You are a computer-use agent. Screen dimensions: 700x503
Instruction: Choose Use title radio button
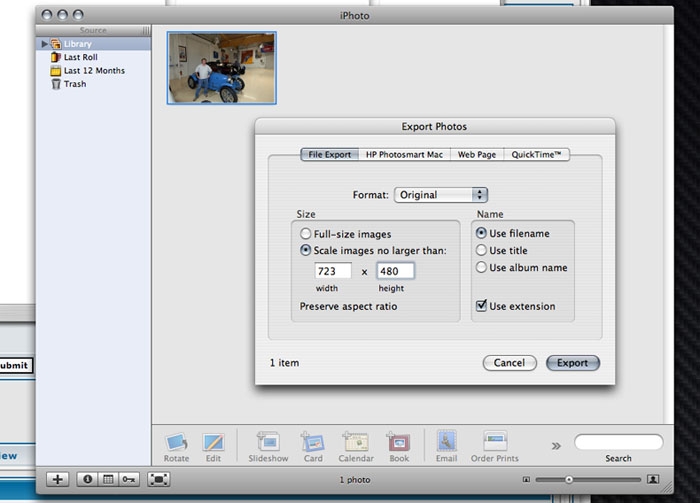(481, 250)
